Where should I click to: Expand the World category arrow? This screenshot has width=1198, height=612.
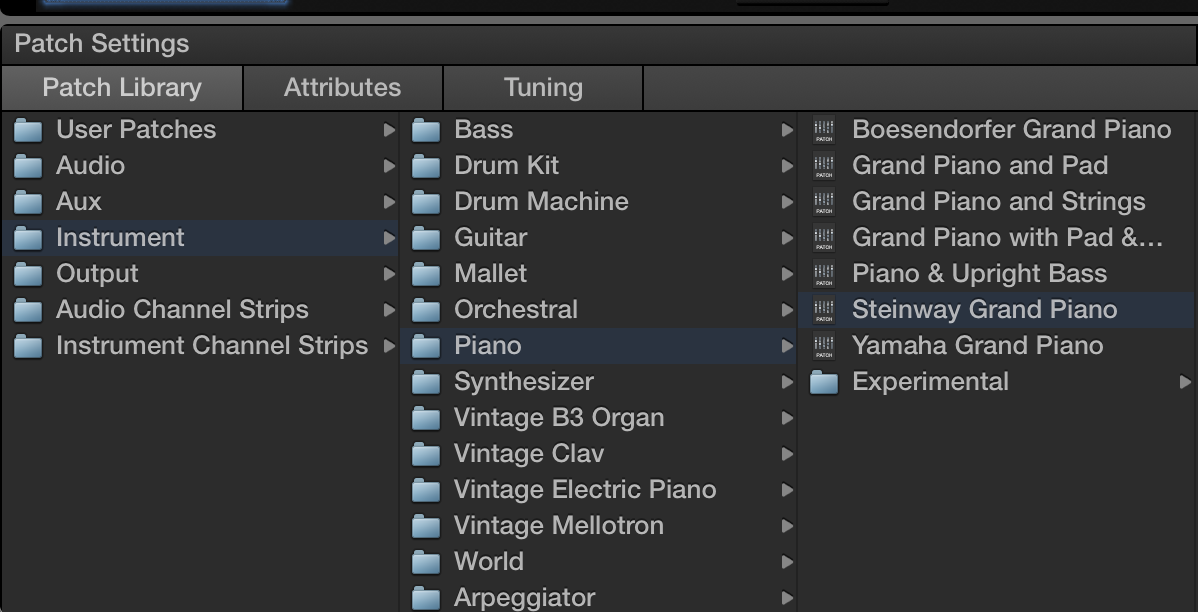[x=787, y=562]
